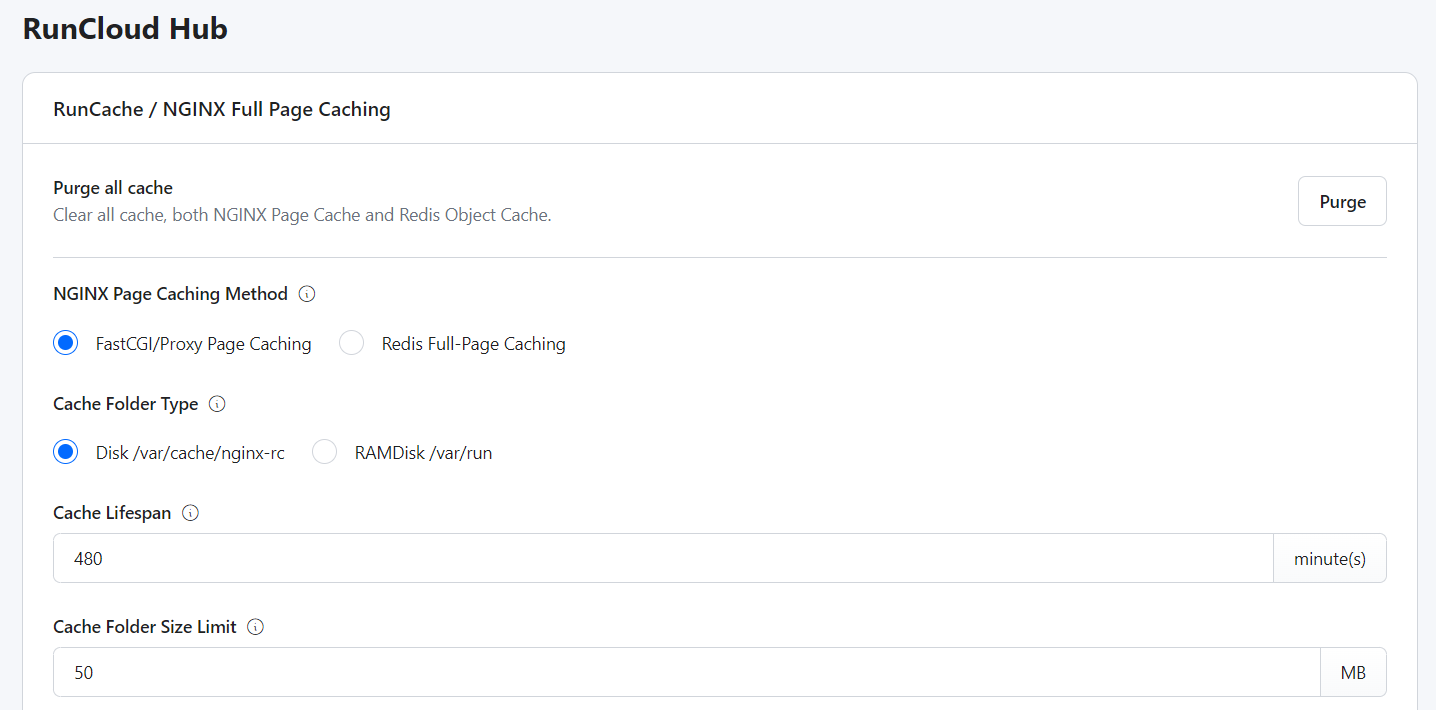Select Disk /var/cache/nginx-rc folder type
Image resolution: width=1436 pixels, height=710 pixels.
pyautogui.click(x=66, y=452)
